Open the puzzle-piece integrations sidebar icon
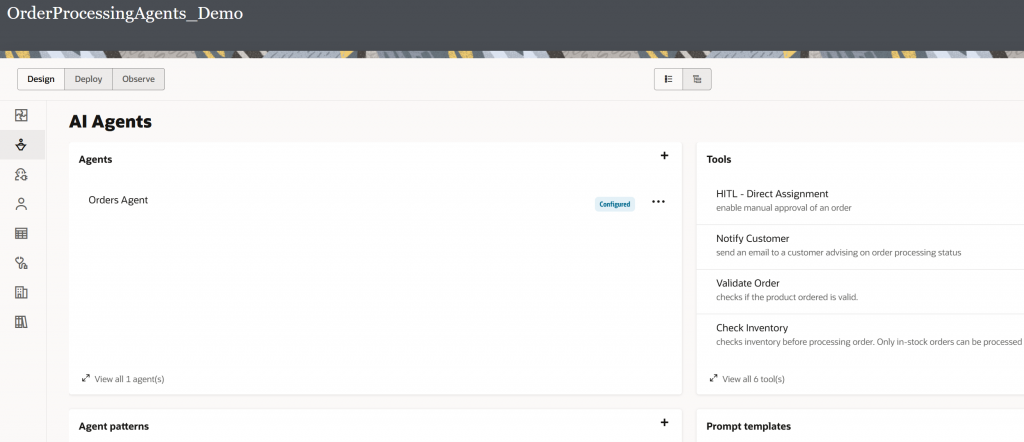The image size is (1024, 442). (21, 115)
